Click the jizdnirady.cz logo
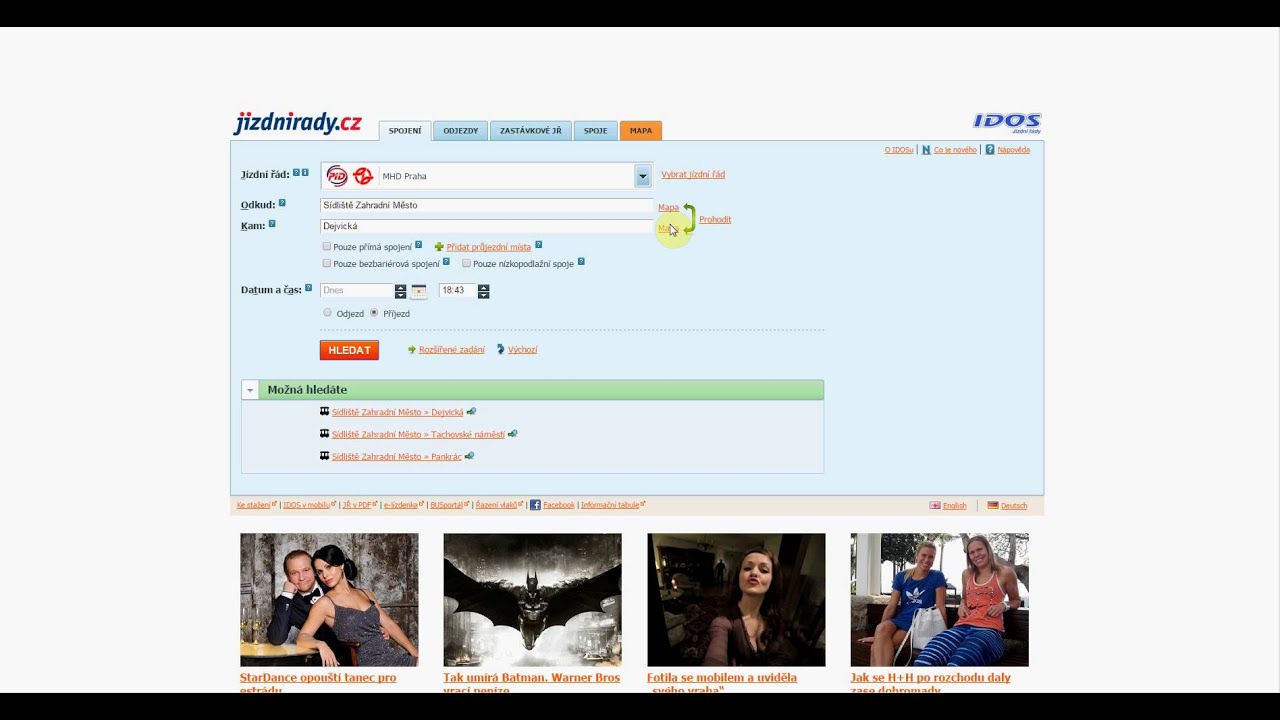The image size is (1280, 720). point(298,123)
